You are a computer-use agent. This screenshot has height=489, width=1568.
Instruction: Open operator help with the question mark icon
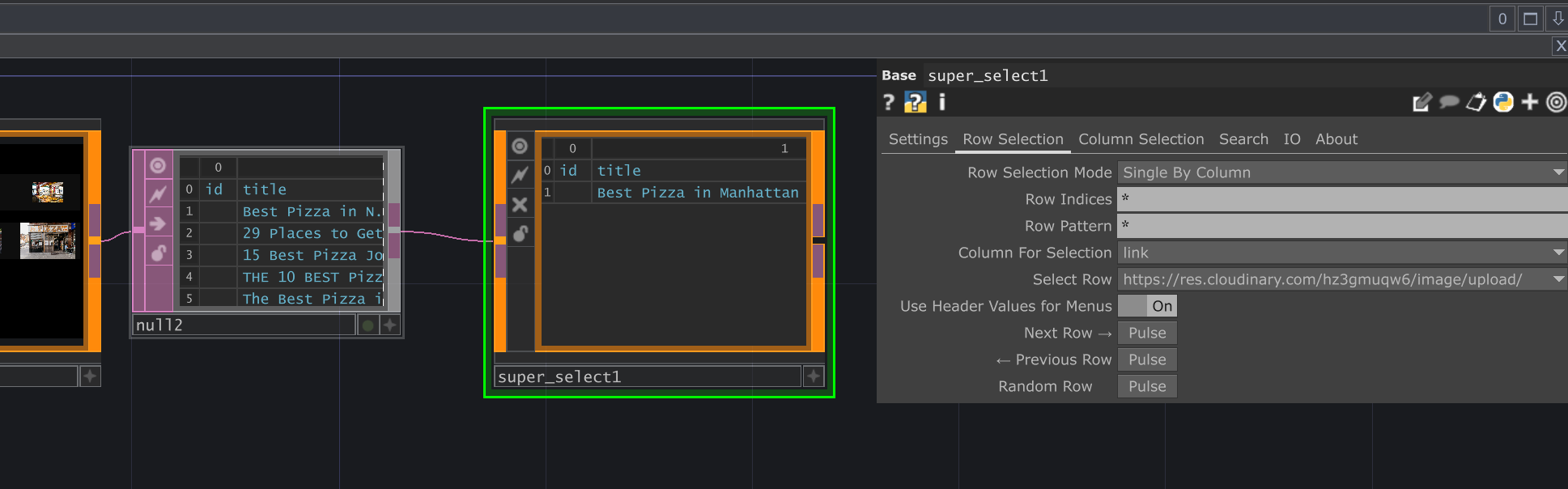tap(889, 102)
